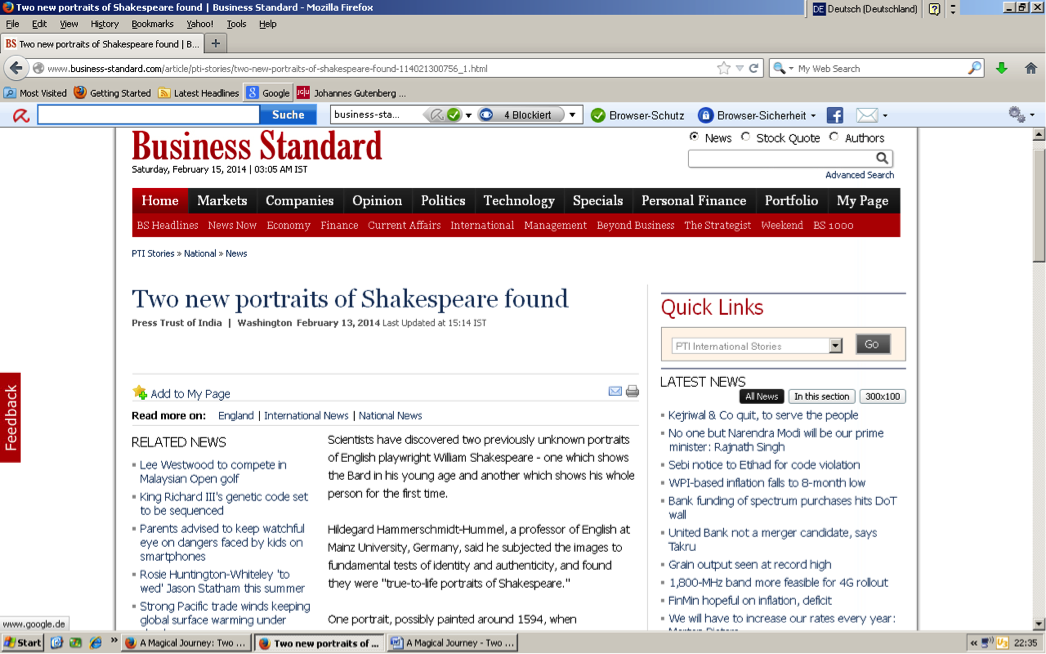The height and width of the screenshot is (654, 1046).
Task: Expand the URL bar history dropdown arrow
Action: pyautogui.click(x=739, y=68)
